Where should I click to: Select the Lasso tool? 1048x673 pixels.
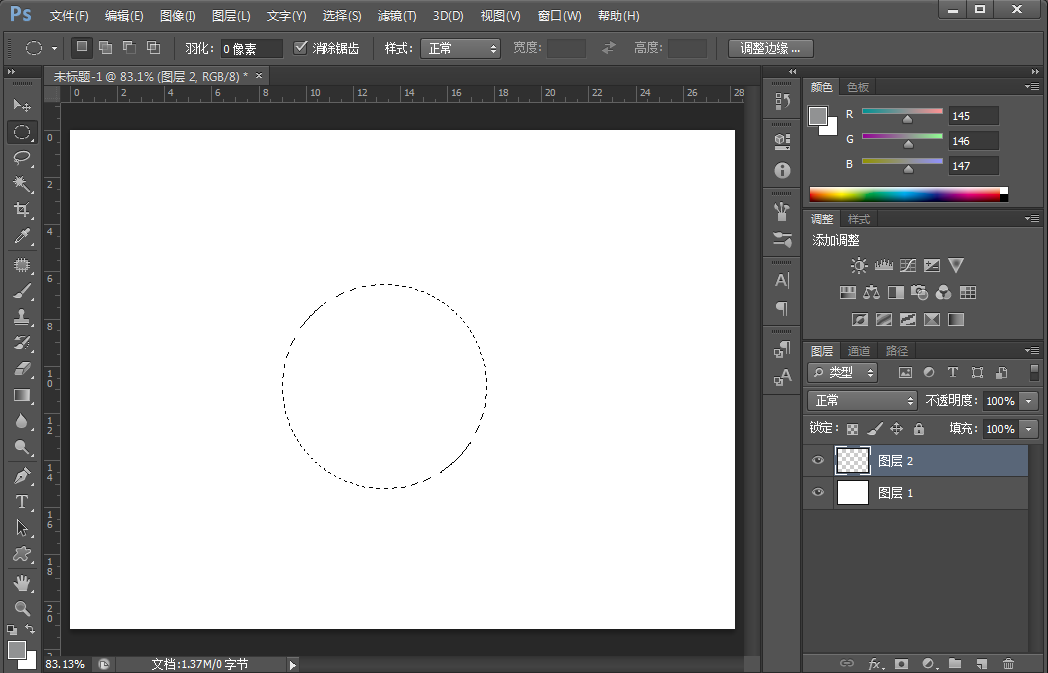pos(22,158)
